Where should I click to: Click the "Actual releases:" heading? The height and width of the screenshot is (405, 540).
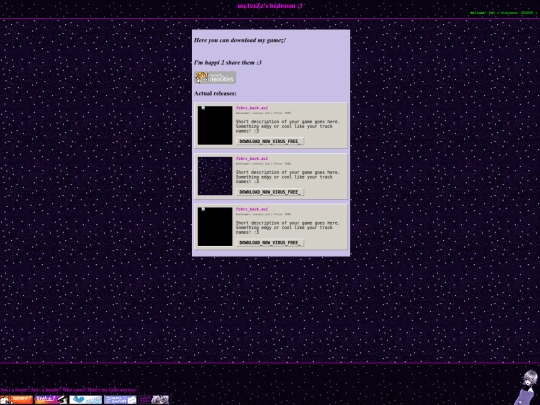[215, 93]
